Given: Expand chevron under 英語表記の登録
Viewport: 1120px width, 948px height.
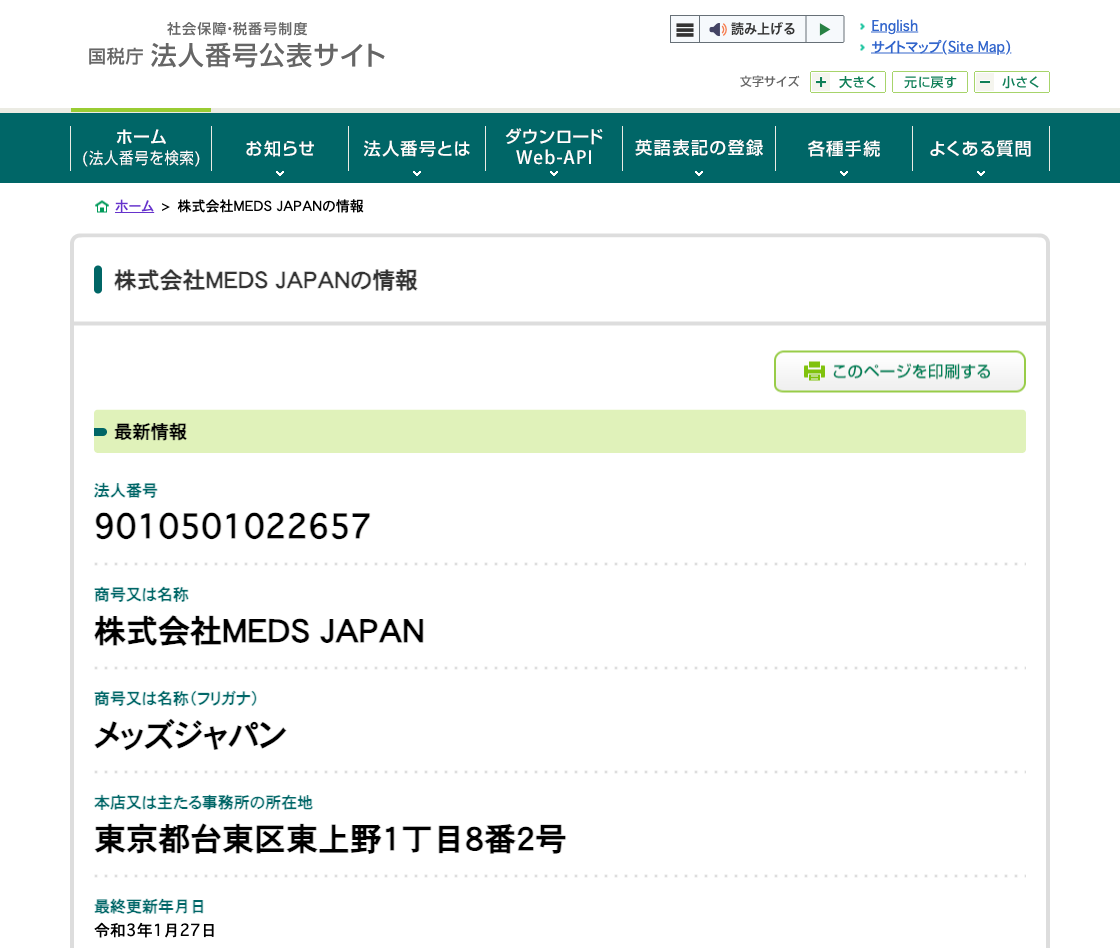Looking at the screenshot, I should coord(699,174).
